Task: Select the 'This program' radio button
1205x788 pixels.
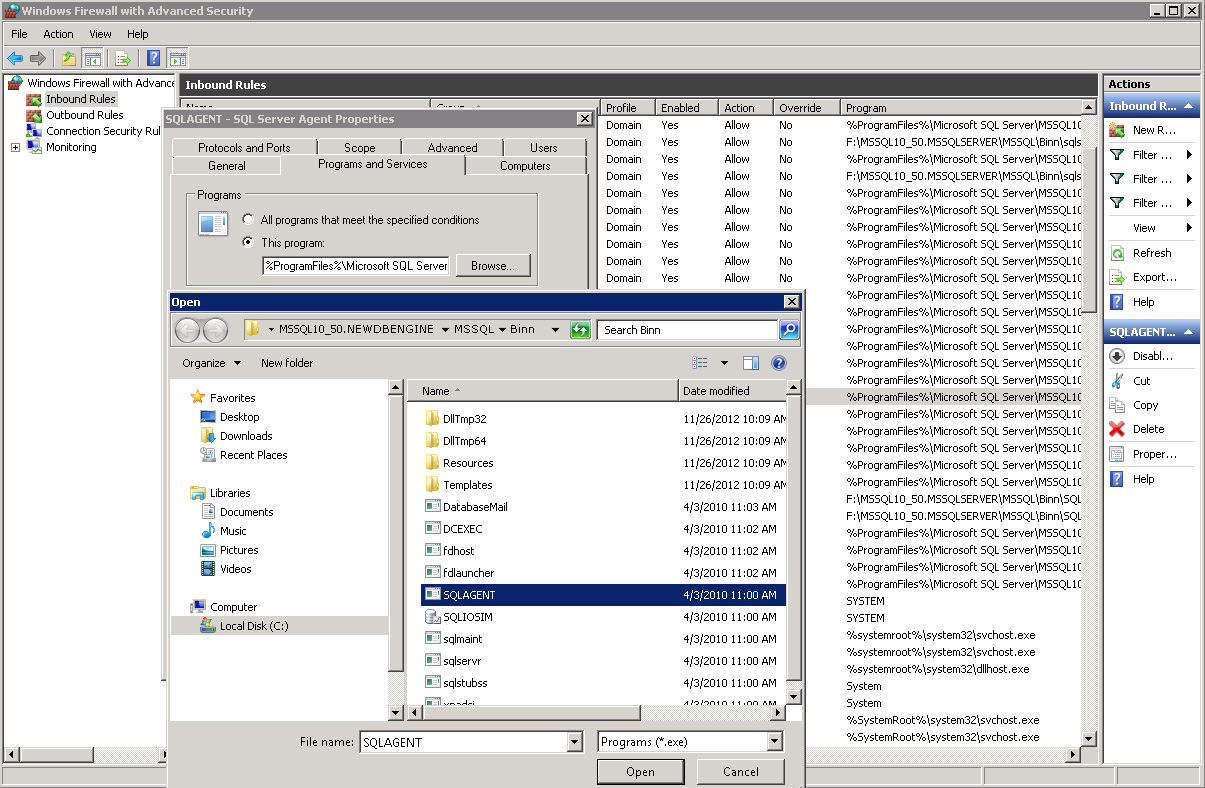Action: coord(248,243)
